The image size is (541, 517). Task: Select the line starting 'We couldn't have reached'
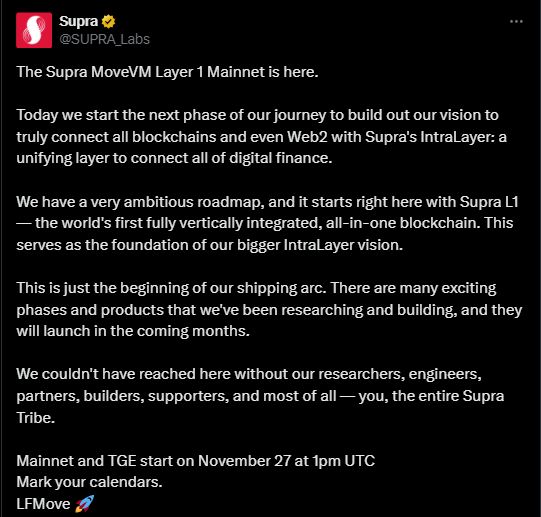click(x=249, y=374)
